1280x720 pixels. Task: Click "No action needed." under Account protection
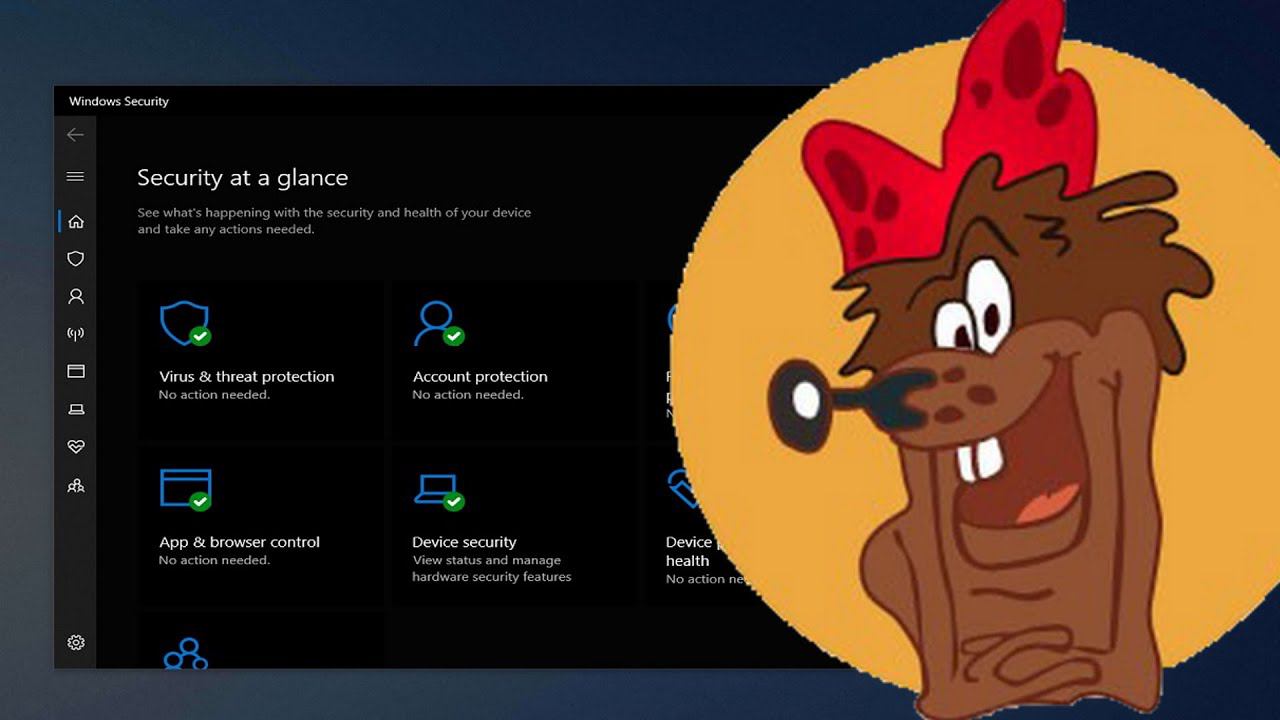pos(468,395)
